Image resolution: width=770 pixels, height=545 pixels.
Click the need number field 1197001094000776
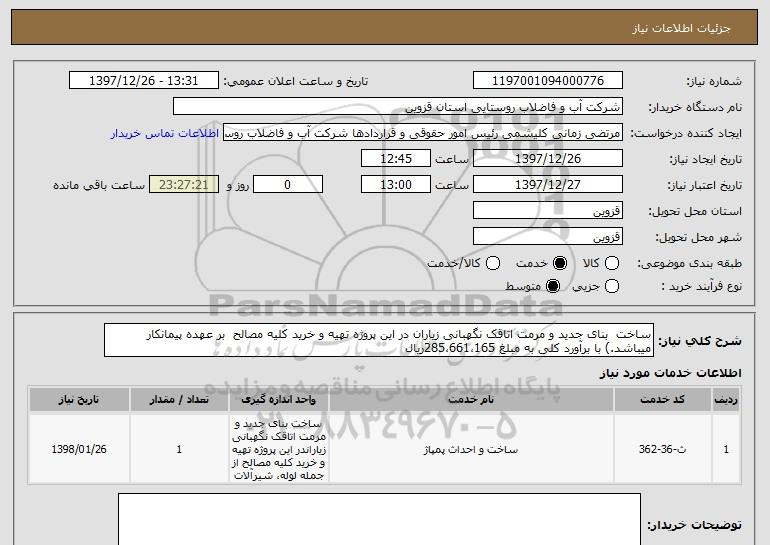548,81
